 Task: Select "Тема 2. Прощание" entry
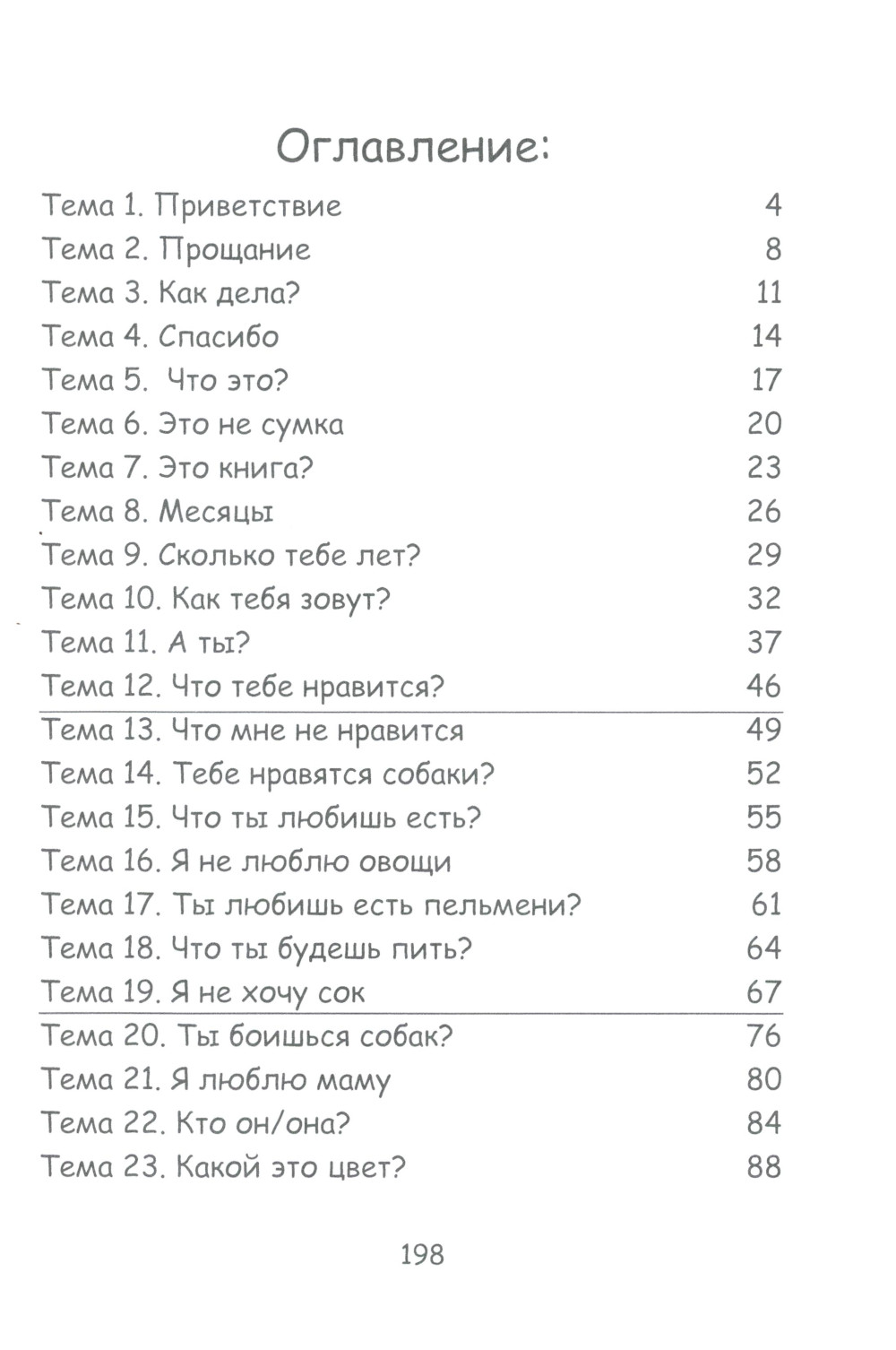pyautogui.click(x=177, y=249)
